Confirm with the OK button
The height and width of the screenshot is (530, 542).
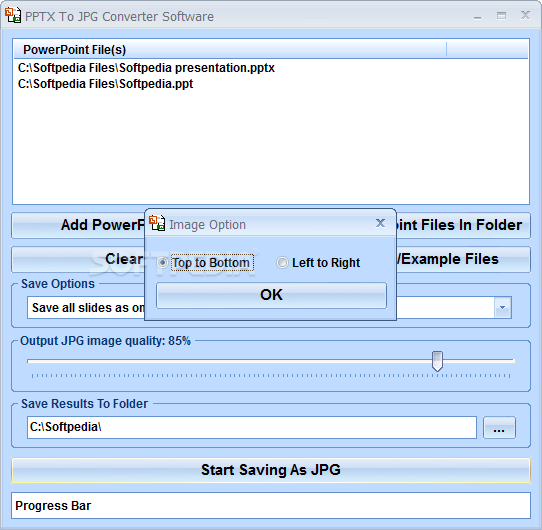click(271, 295)
